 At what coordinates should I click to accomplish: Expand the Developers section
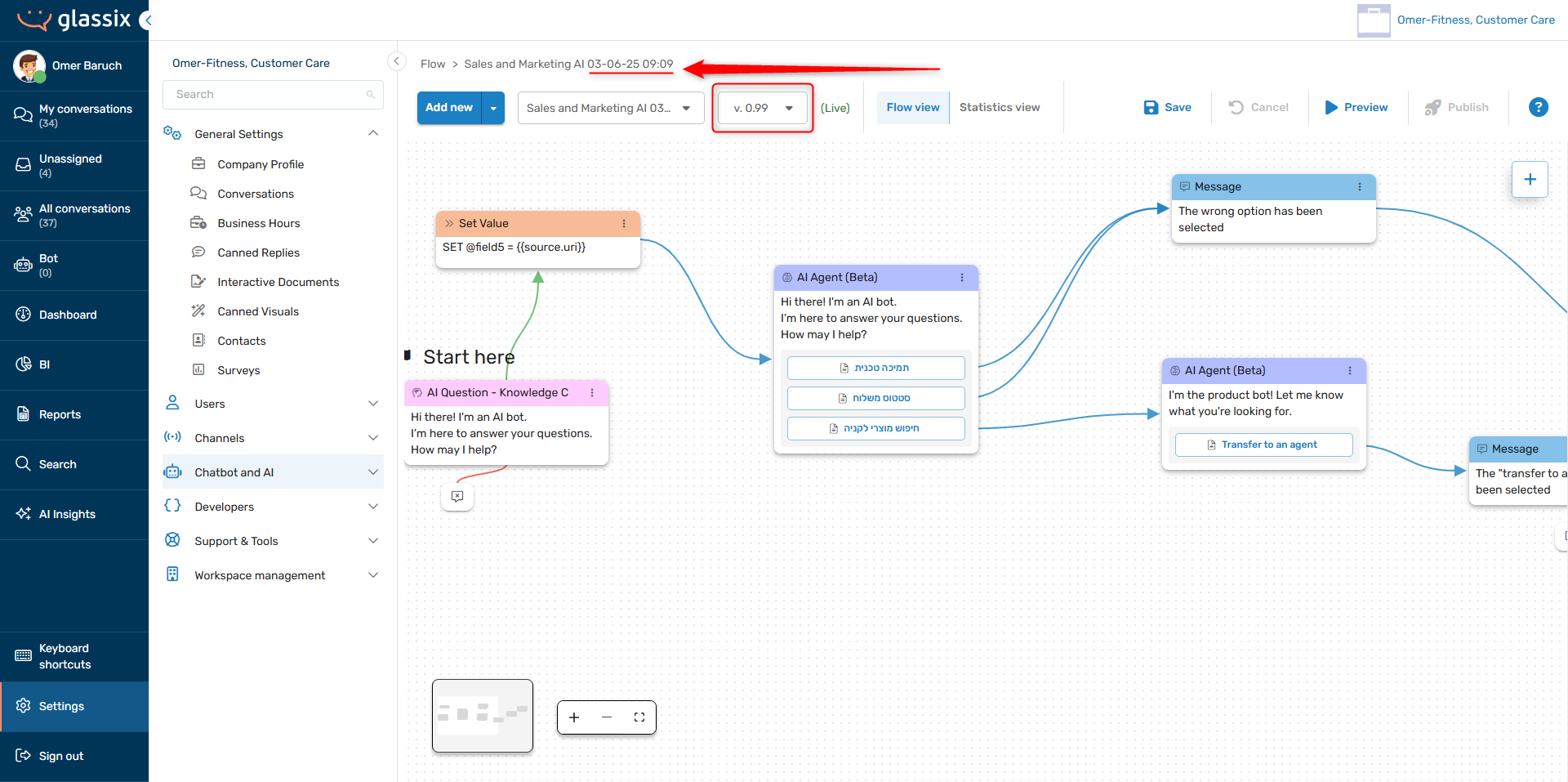pos(373,506)
